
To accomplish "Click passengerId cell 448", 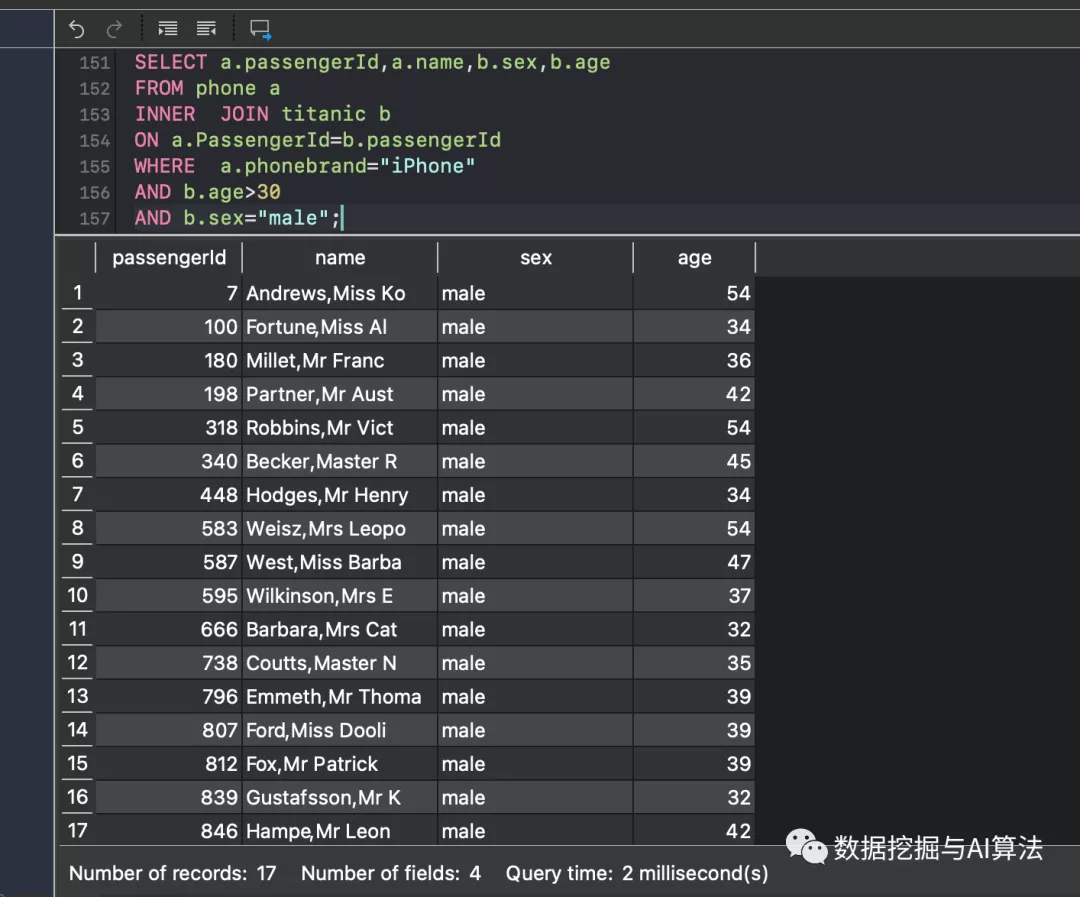I will pyautogui.click(x=169, y=495).
